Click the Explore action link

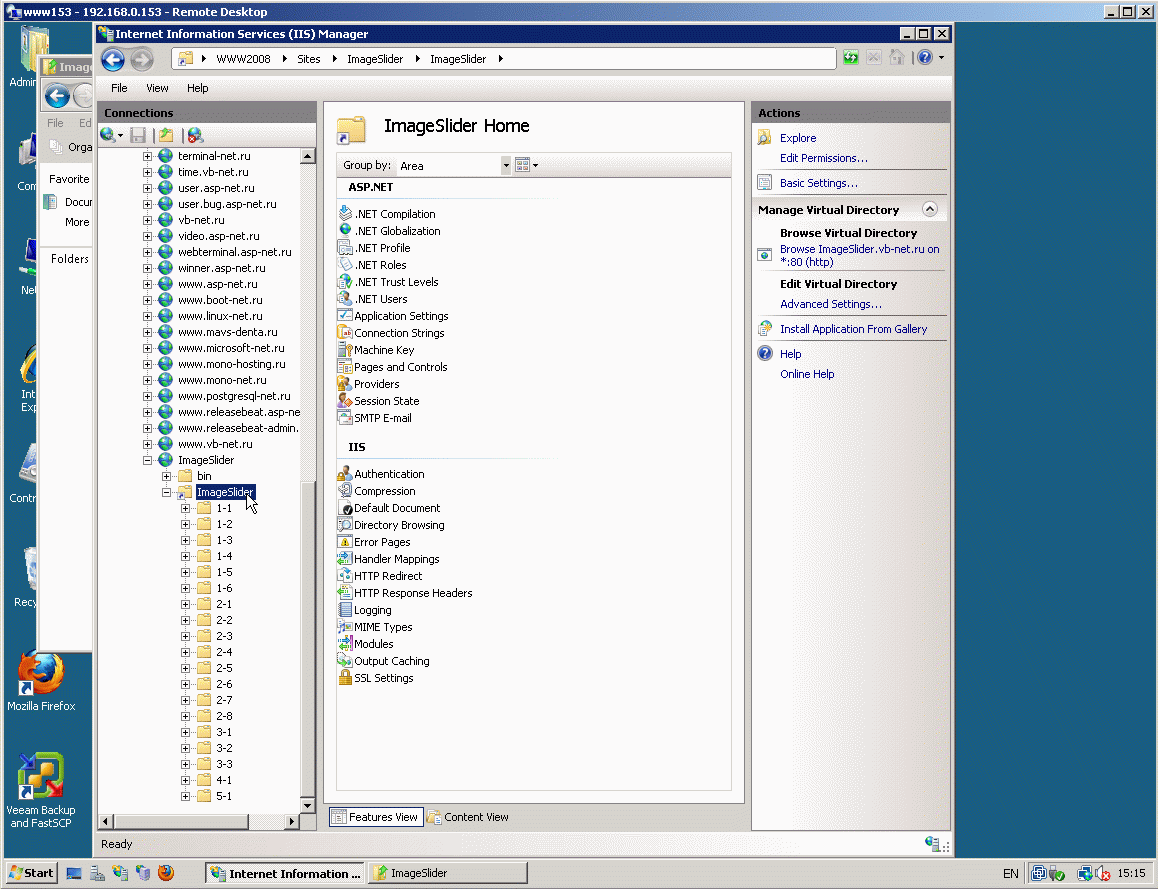[x=798, y=138]
